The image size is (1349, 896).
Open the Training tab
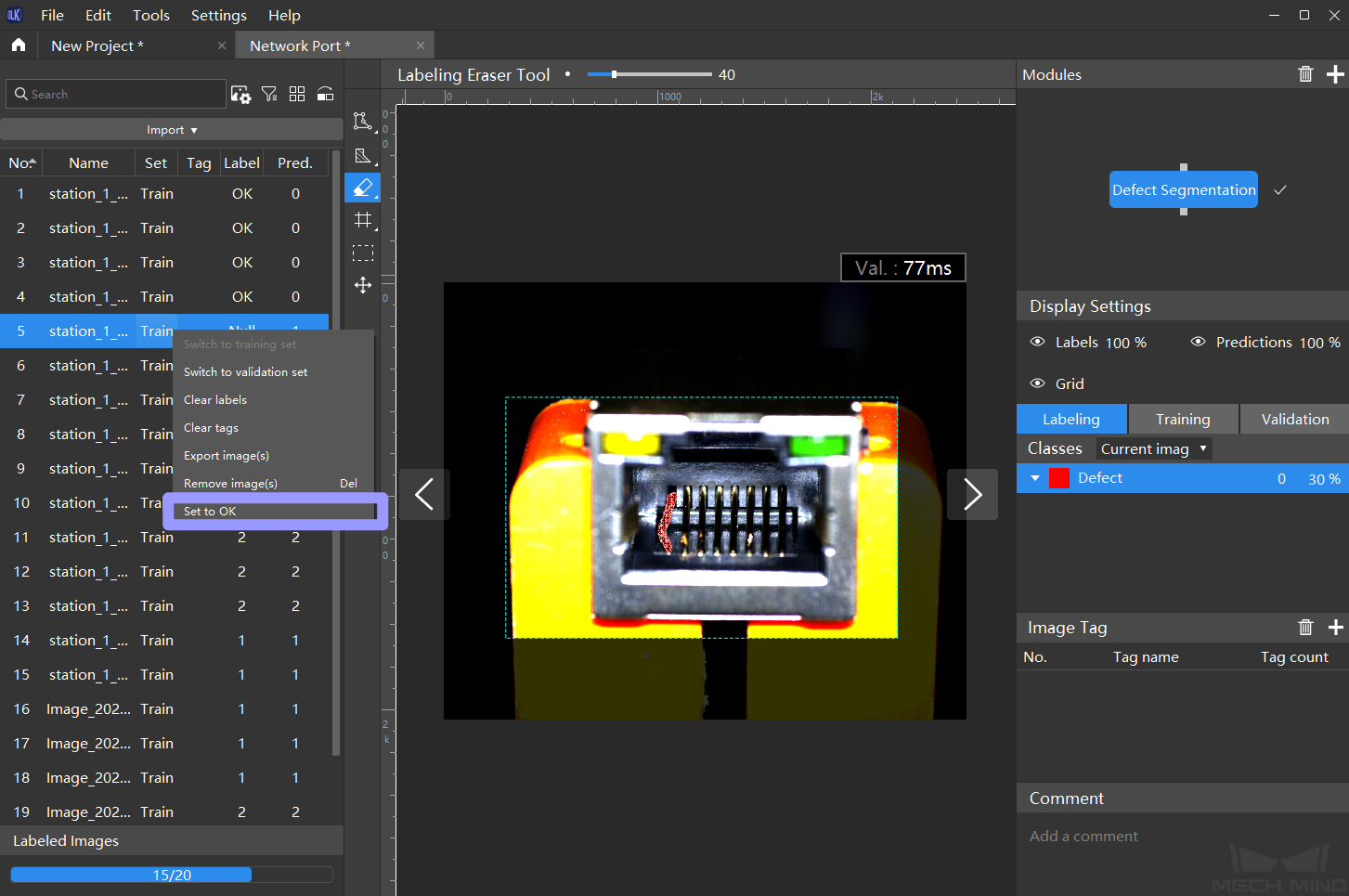click(x=1183, y=419)
